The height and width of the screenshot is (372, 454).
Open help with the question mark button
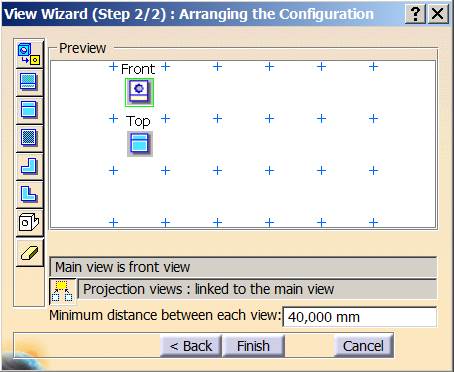[x=415, y=14]
